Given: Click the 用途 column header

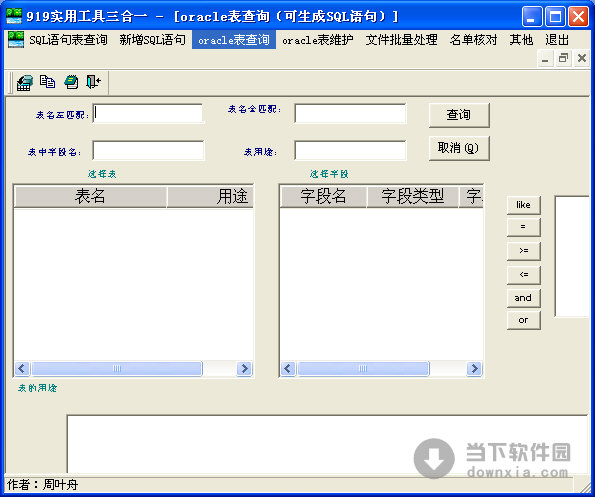Looking at the screenshot, I should (210, 197).
